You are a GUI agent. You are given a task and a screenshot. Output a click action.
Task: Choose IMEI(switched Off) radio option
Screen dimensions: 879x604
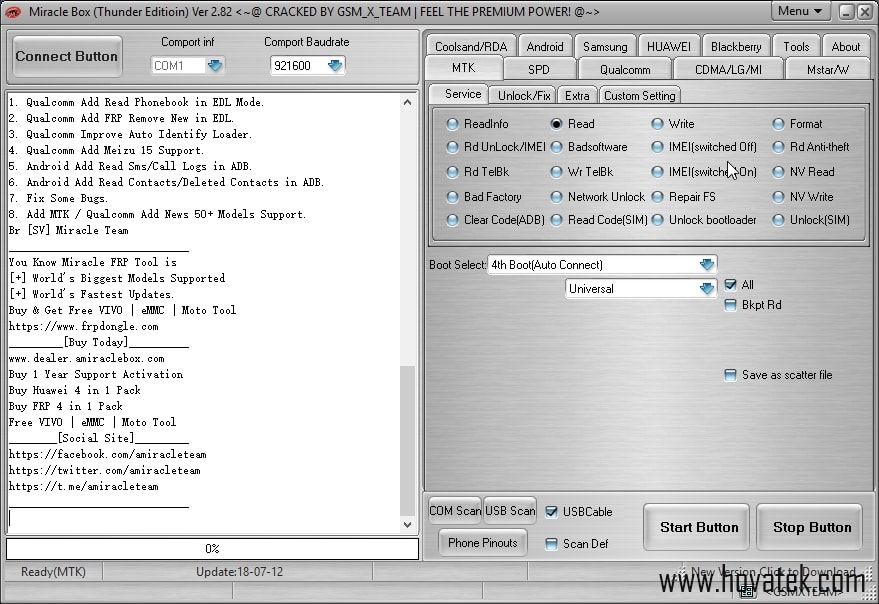(657, 147)
